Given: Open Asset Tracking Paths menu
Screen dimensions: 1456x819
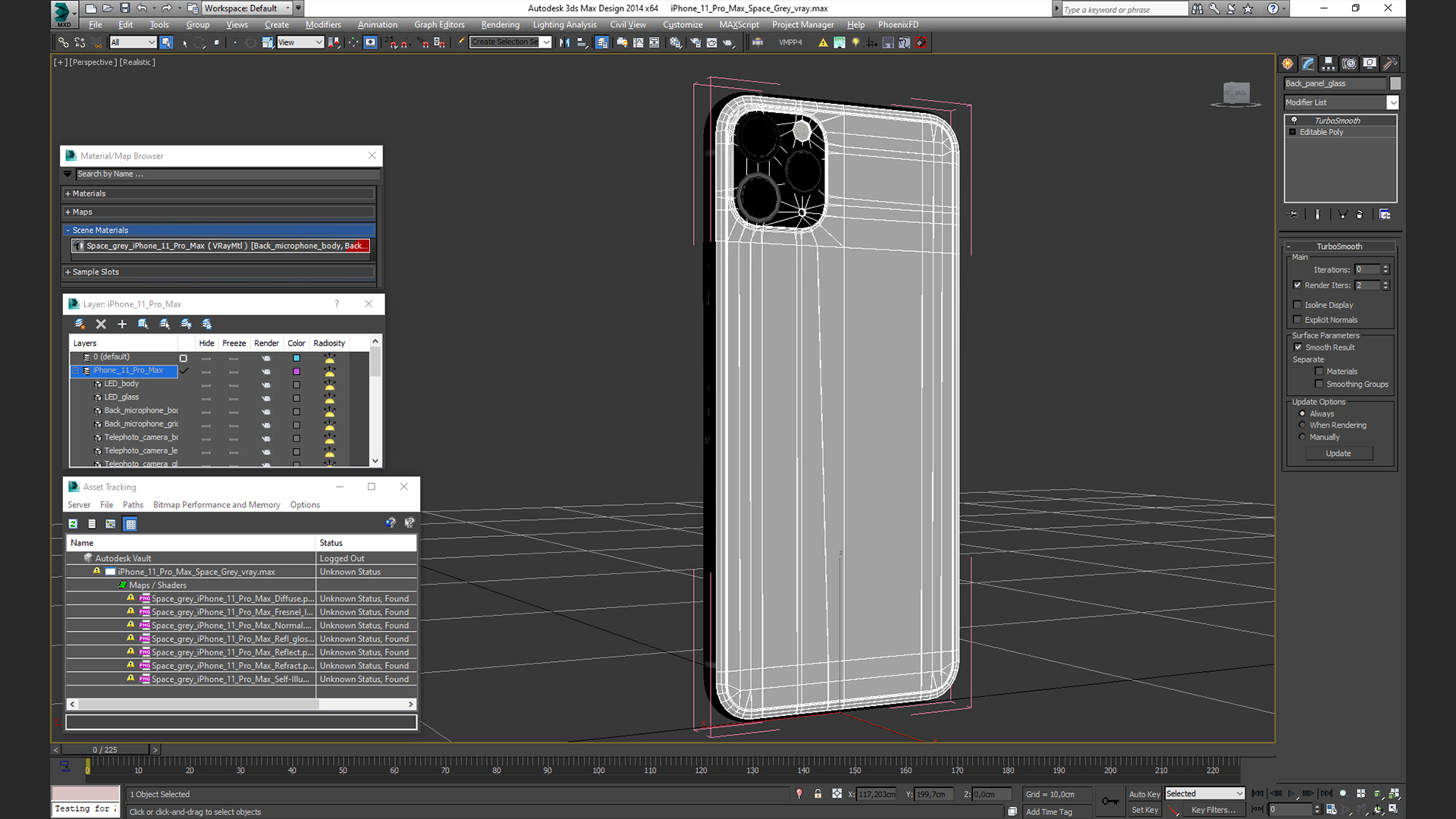Looking at the screenshot, I should click(133, 505).
